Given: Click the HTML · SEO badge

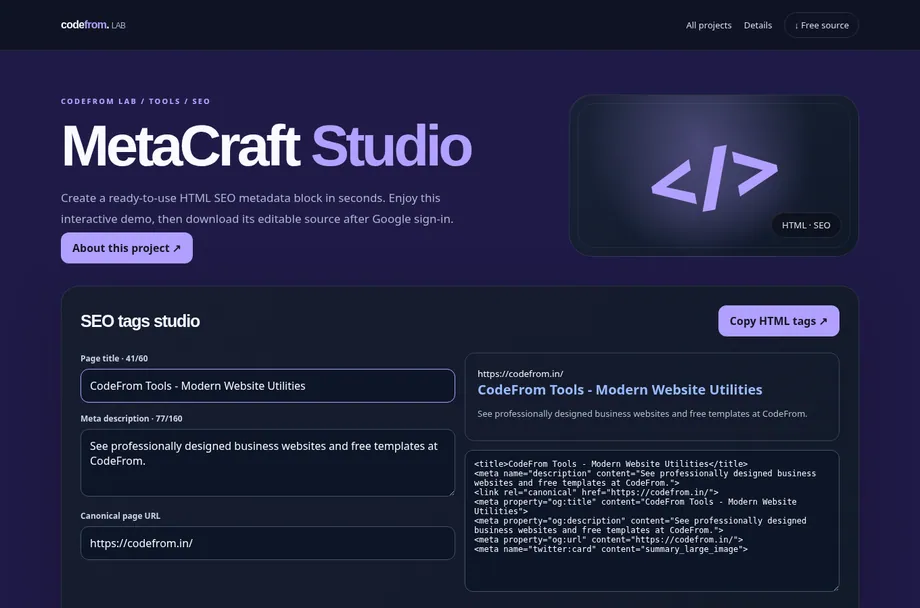Looking at the screenshot, I should click(x=806, y=225).
